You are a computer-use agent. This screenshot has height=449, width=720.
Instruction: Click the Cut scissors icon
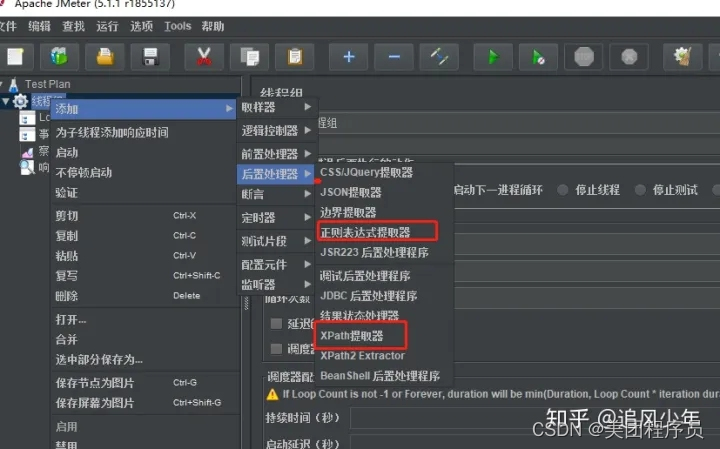point(204,57)
